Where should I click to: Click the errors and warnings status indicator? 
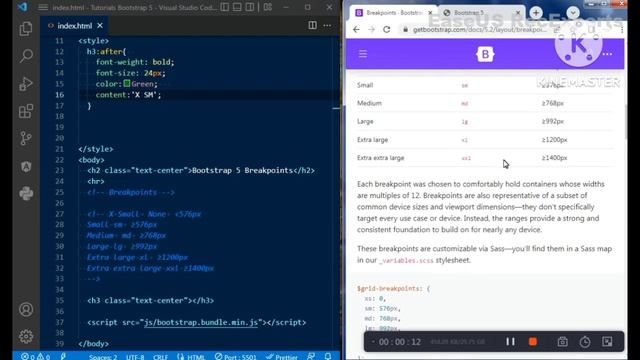[35, 356]
